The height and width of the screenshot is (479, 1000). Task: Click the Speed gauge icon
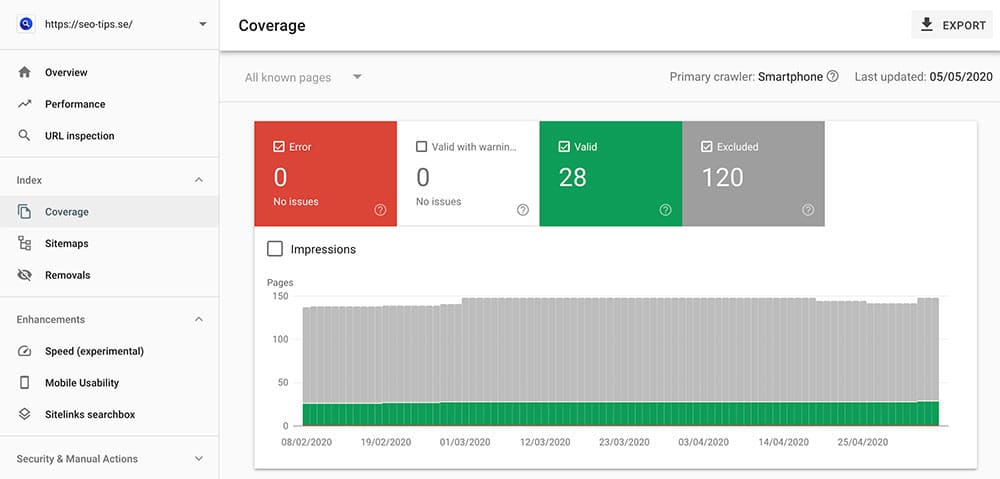24,351
